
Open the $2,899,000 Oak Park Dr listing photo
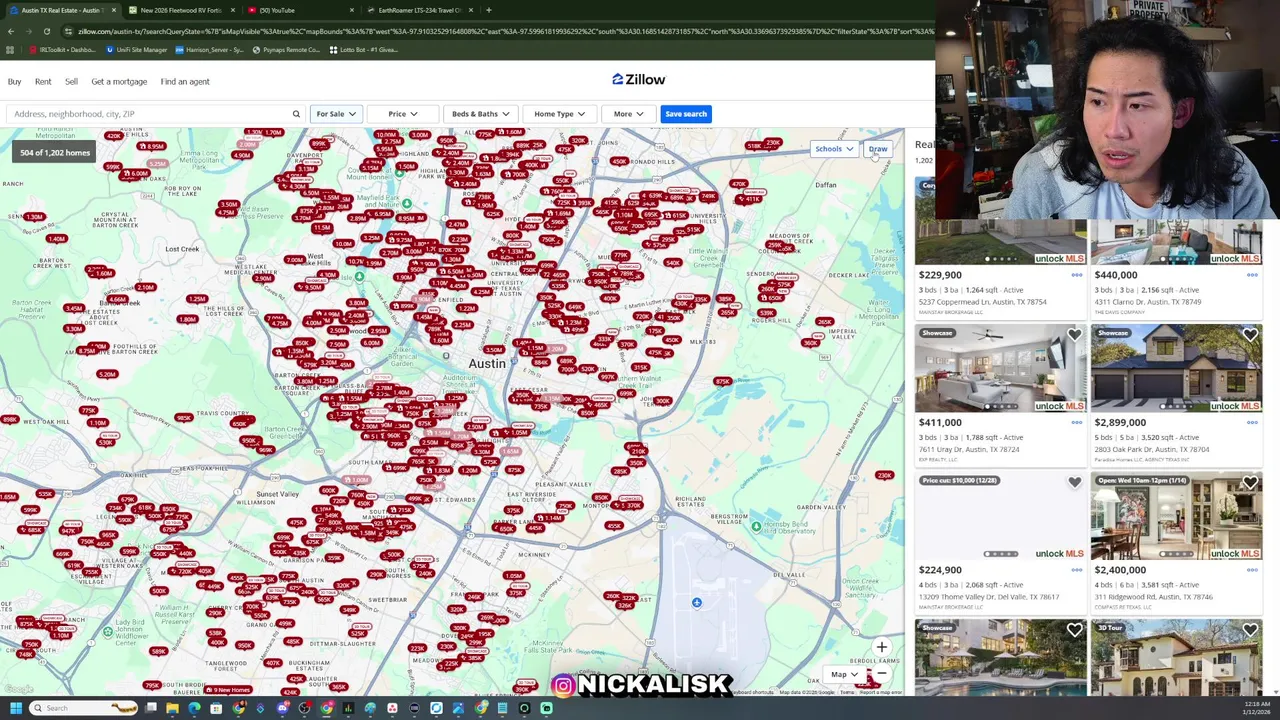tap(1176, 368)
